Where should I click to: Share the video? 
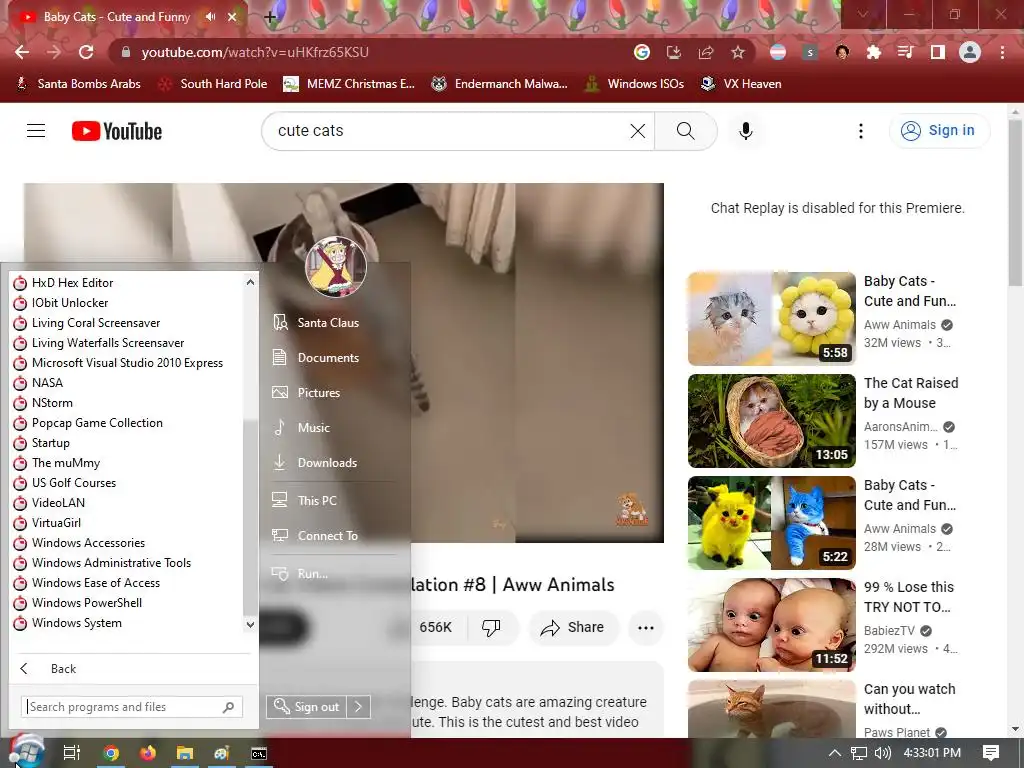(x=573, y=628)
